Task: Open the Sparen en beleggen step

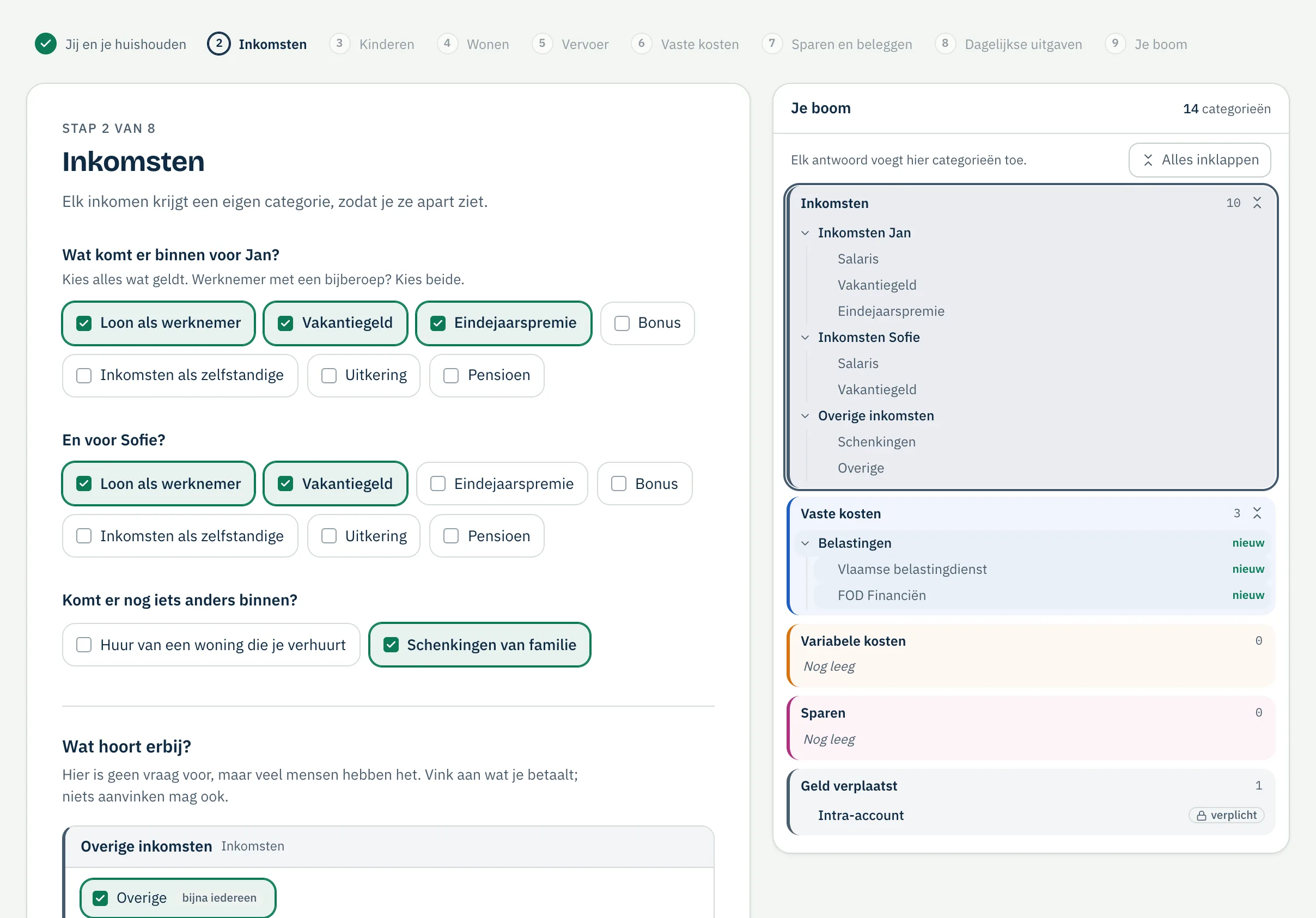Action: click(x=837, y=44)
